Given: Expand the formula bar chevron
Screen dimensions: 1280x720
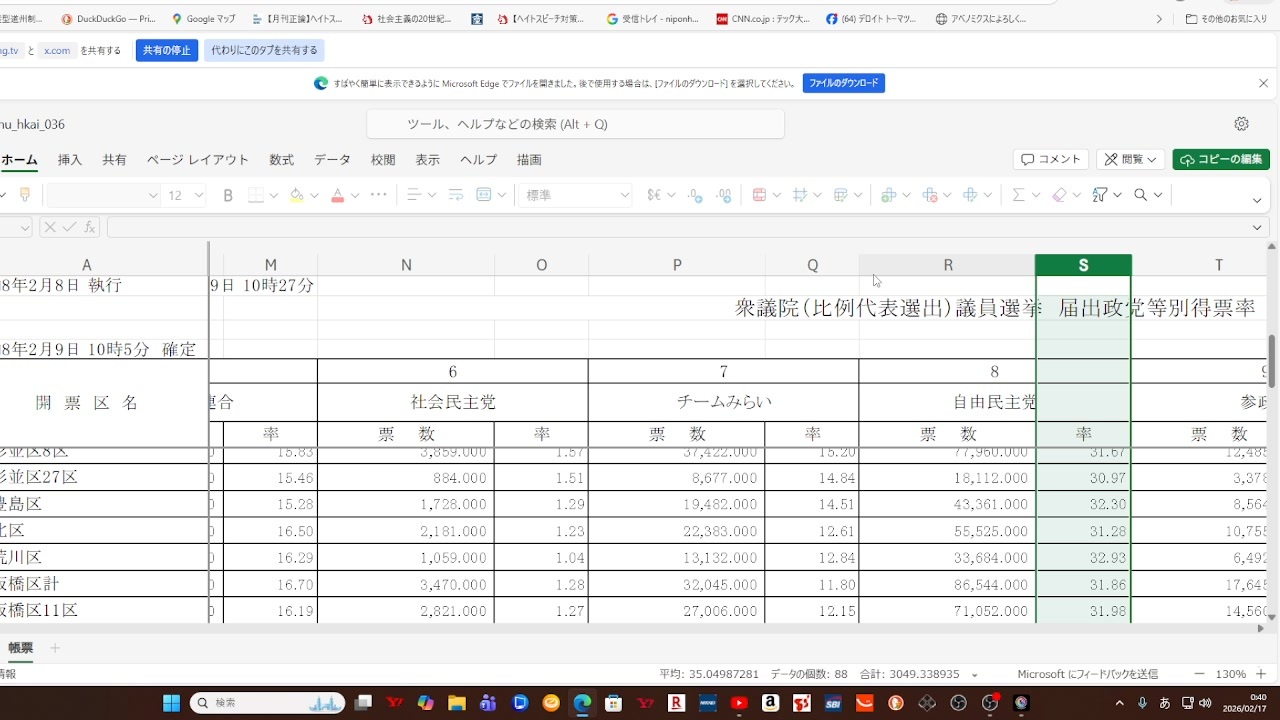Looking at the screenshot, I should point(1257,228).
